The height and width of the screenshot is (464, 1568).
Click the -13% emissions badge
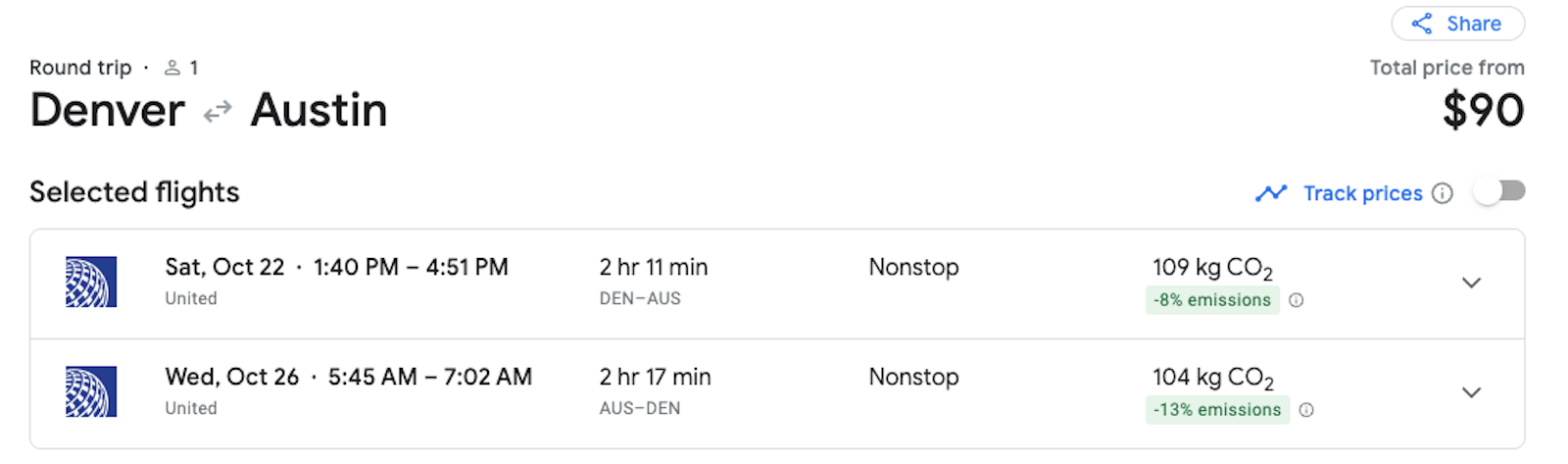pyautogui.click(x=1217, y=410)
